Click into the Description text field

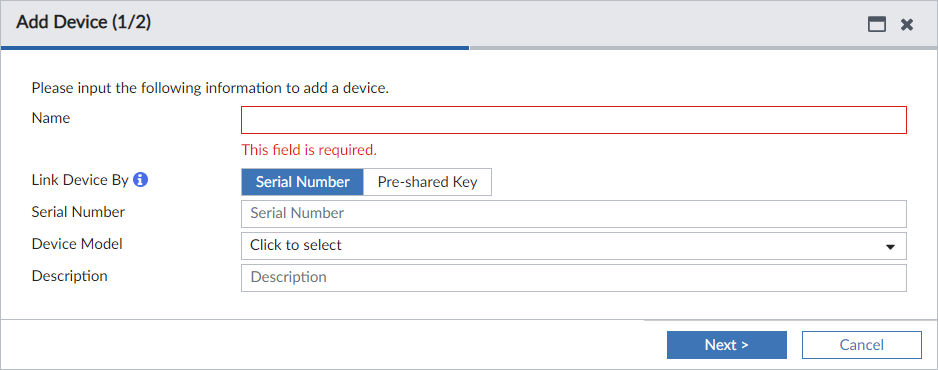(x=574, y=278)
